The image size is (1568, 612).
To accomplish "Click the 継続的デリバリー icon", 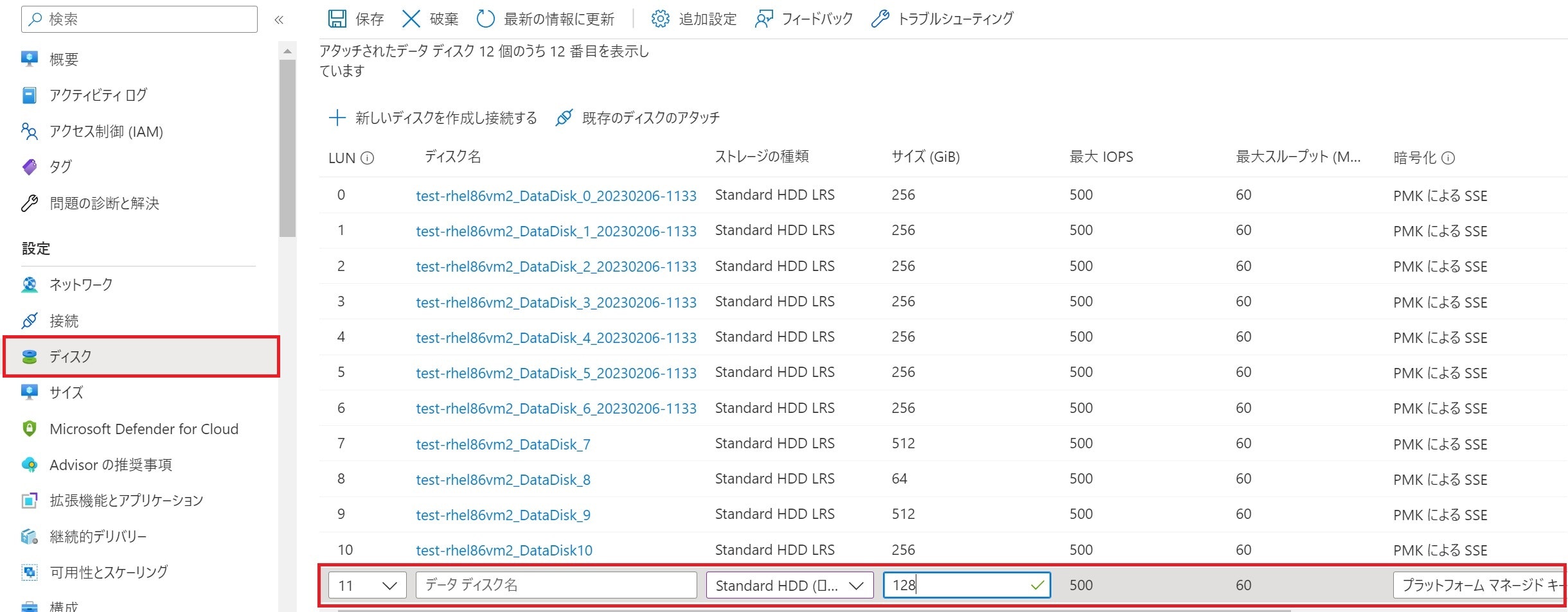I will click(x=30, y=536).
